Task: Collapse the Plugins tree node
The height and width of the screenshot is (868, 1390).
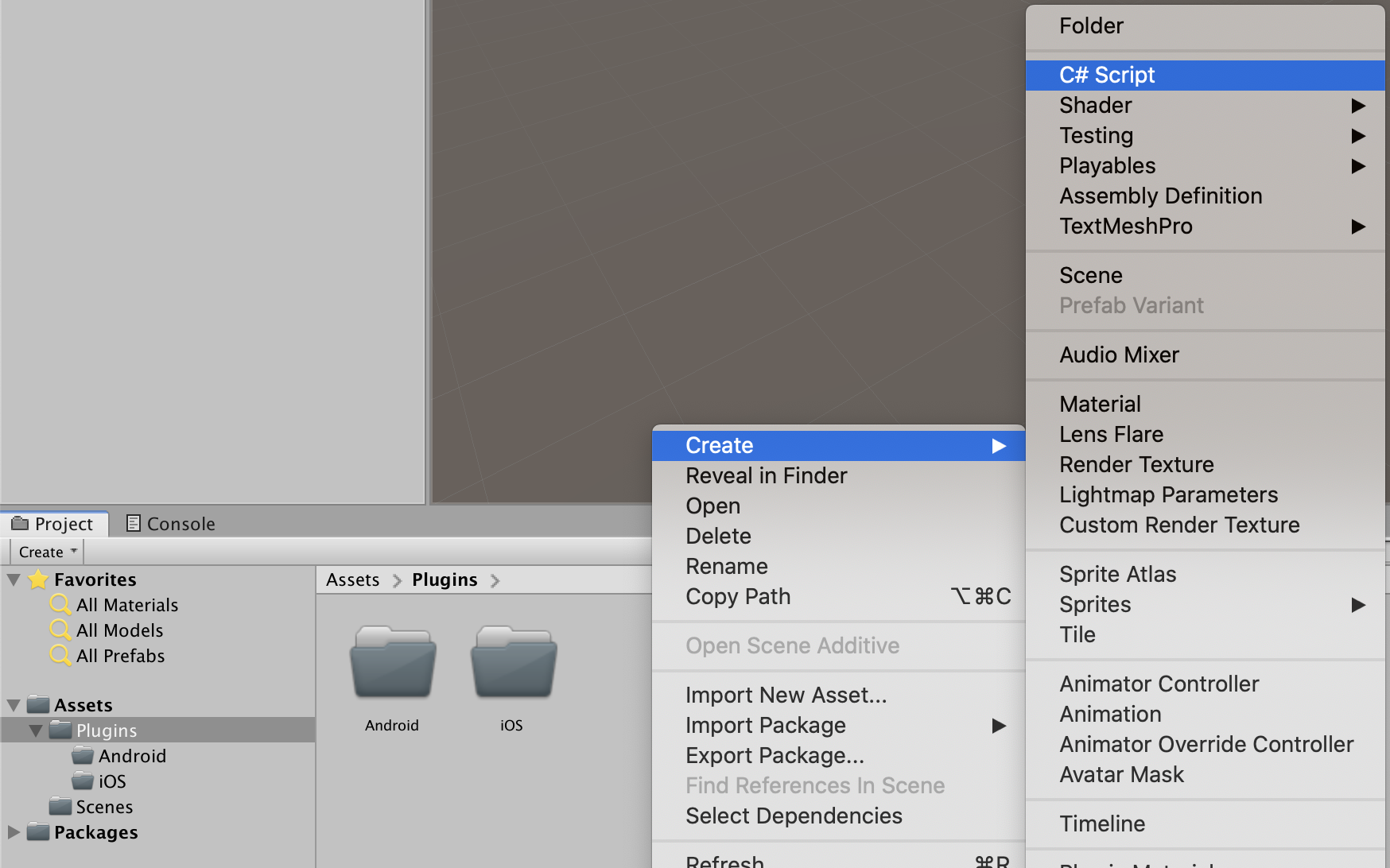Action: pos(36,730)
